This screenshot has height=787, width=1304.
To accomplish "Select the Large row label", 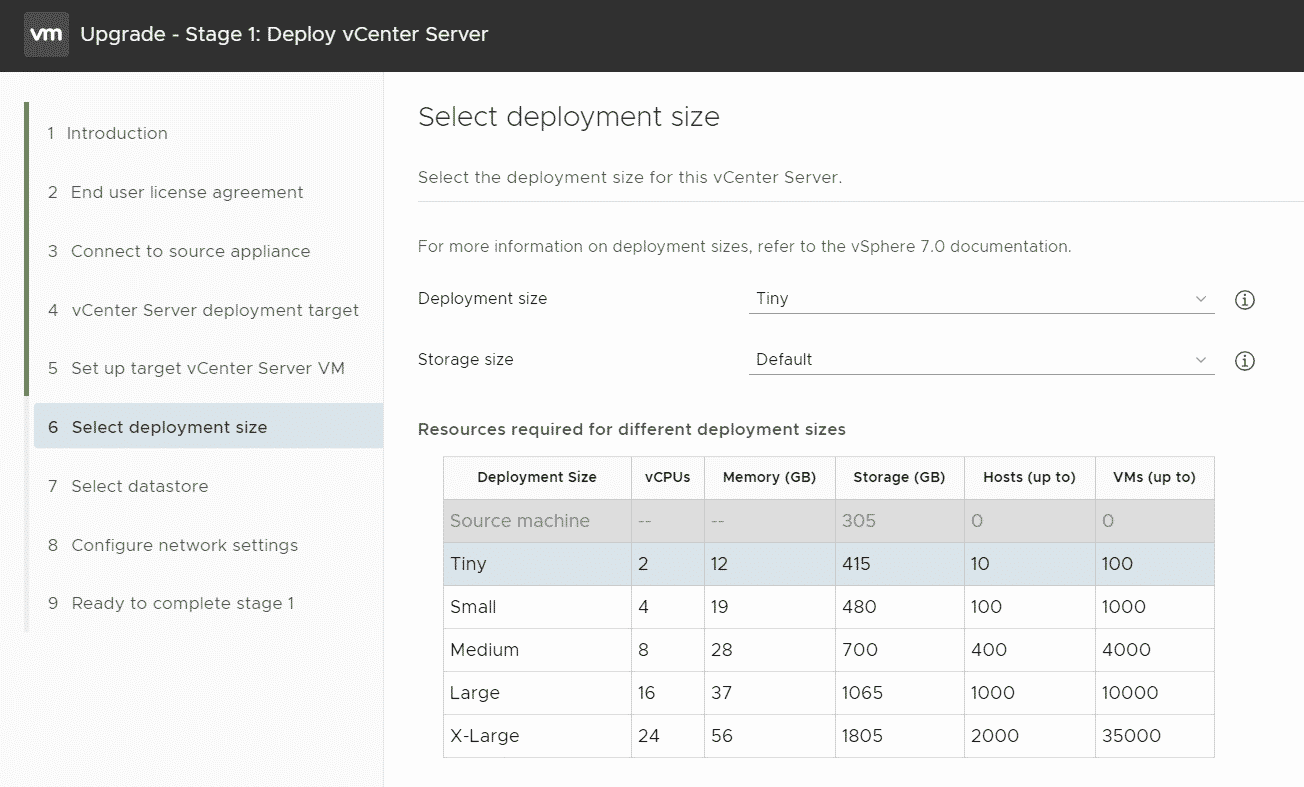I will [475, 693].
